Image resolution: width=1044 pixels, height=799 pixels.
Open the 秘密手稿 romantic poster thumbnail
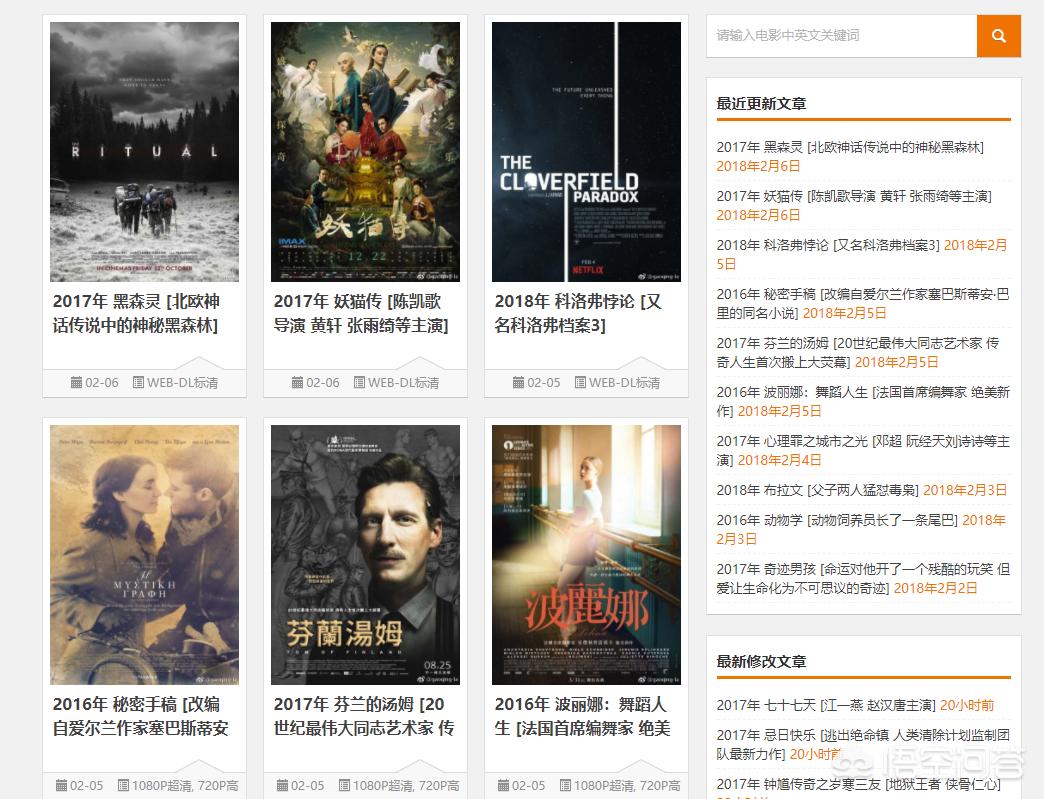[144, 555]
